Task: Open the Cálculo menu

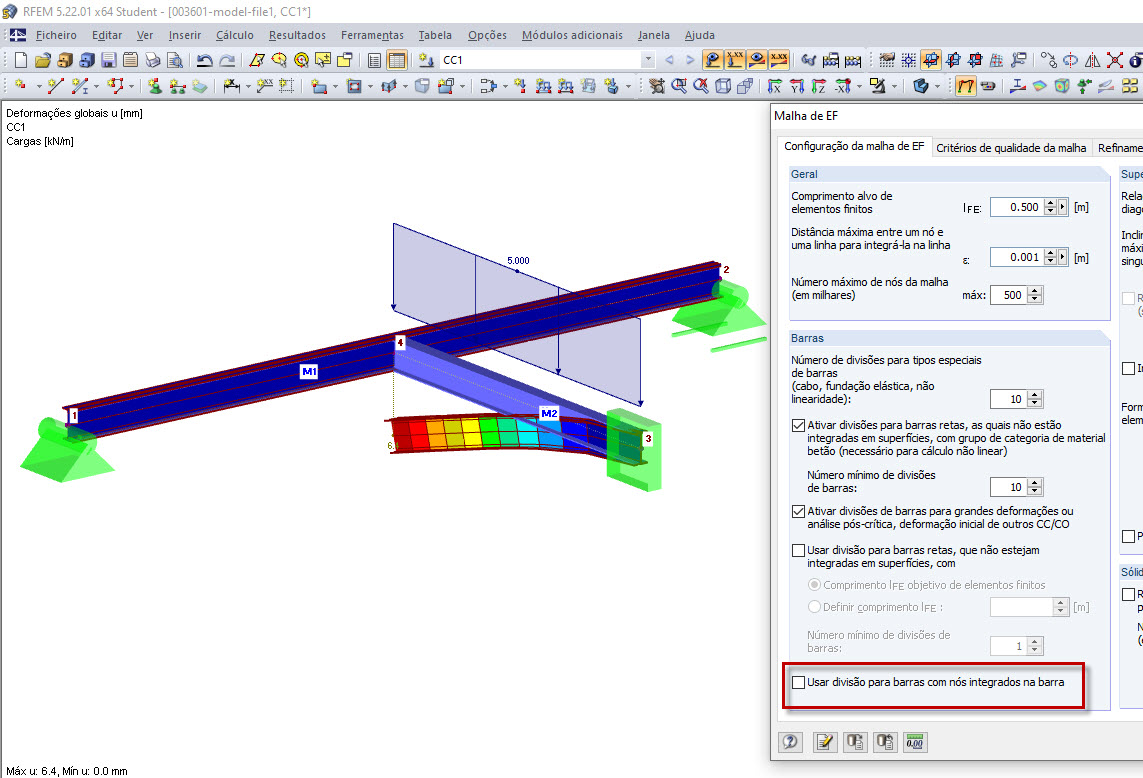Action: coord(235,35)
